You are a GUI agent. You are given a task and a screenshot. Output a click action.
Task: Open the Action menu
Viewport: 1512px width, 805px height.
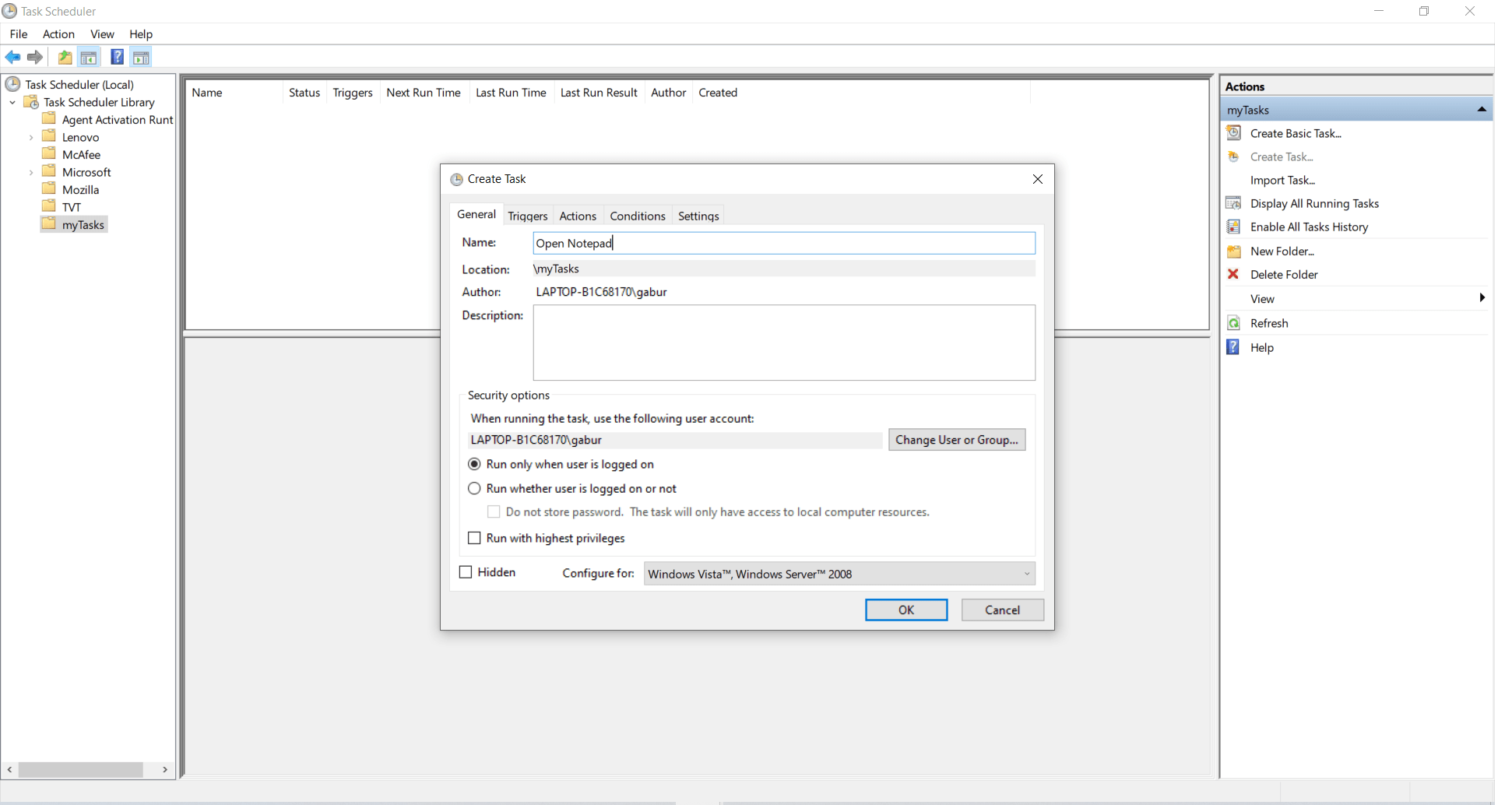point(58,34)
